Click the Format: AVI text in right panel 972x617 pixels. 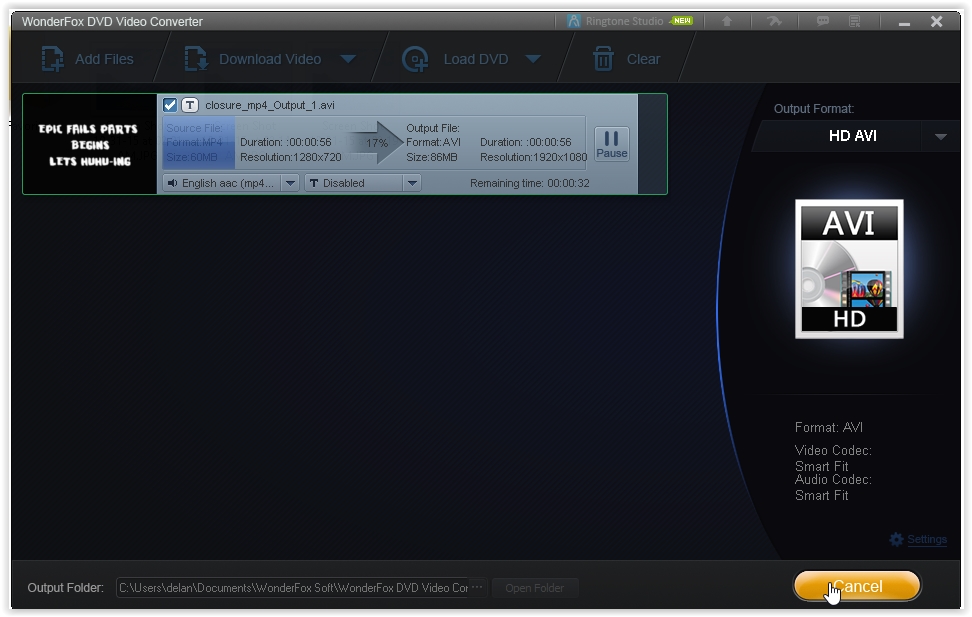(x=829, y=427)
